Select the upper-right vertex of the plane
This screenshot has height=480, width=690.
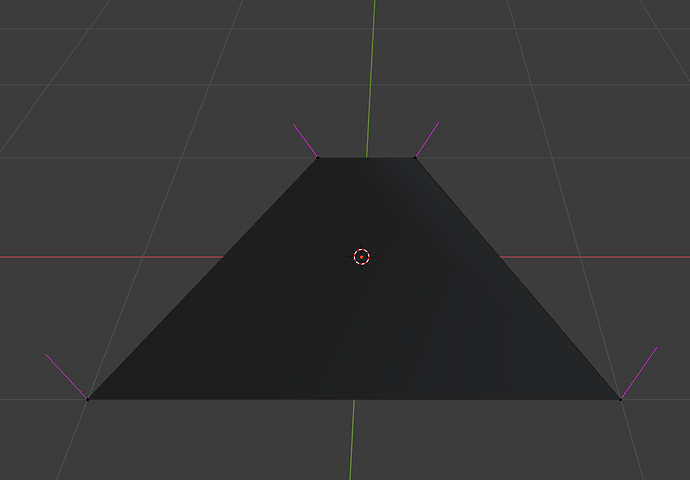click(415, 158)
